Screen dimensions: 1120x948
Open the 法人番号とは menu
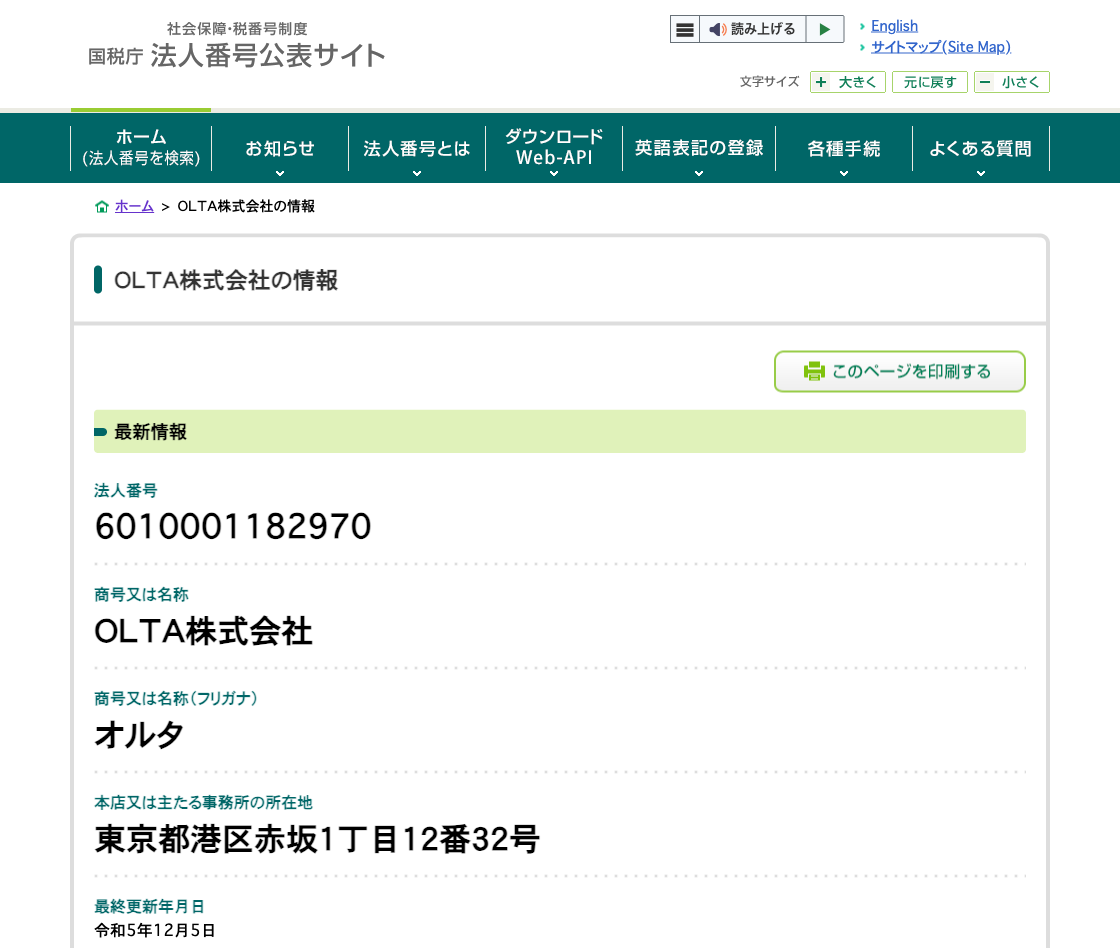(x=416, y=148)
